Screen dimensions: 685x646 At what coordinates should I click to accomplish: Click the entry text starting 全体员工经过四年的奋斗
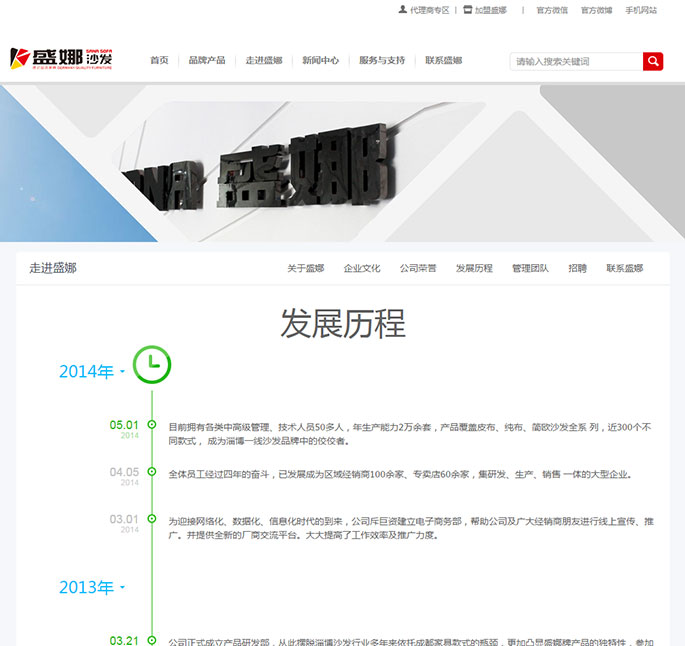400,474
